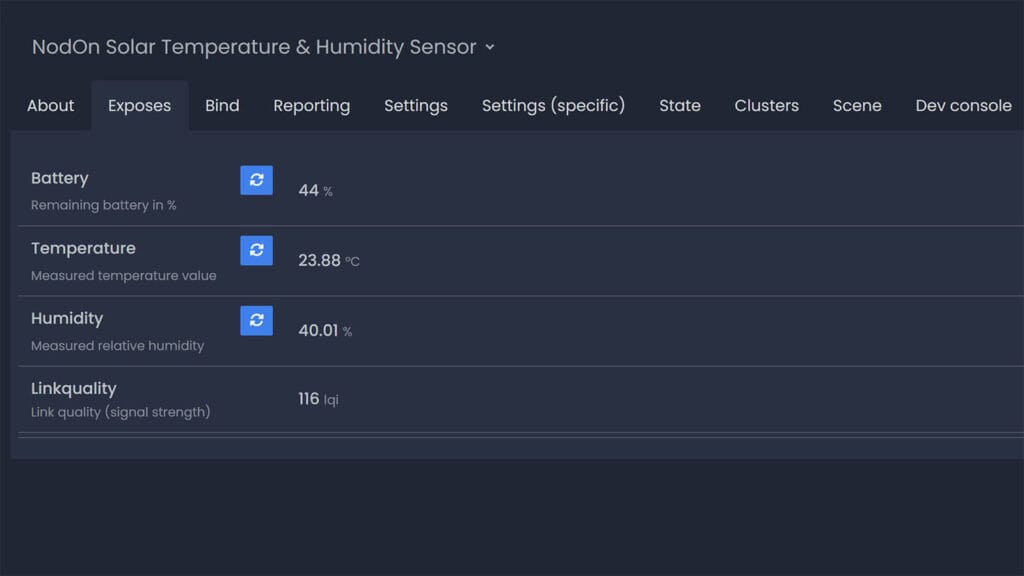Image resolution: width=1024 pixels, height=576 pixels.
Task: Click the 40.01% humidity value
Action: (327, 330)
